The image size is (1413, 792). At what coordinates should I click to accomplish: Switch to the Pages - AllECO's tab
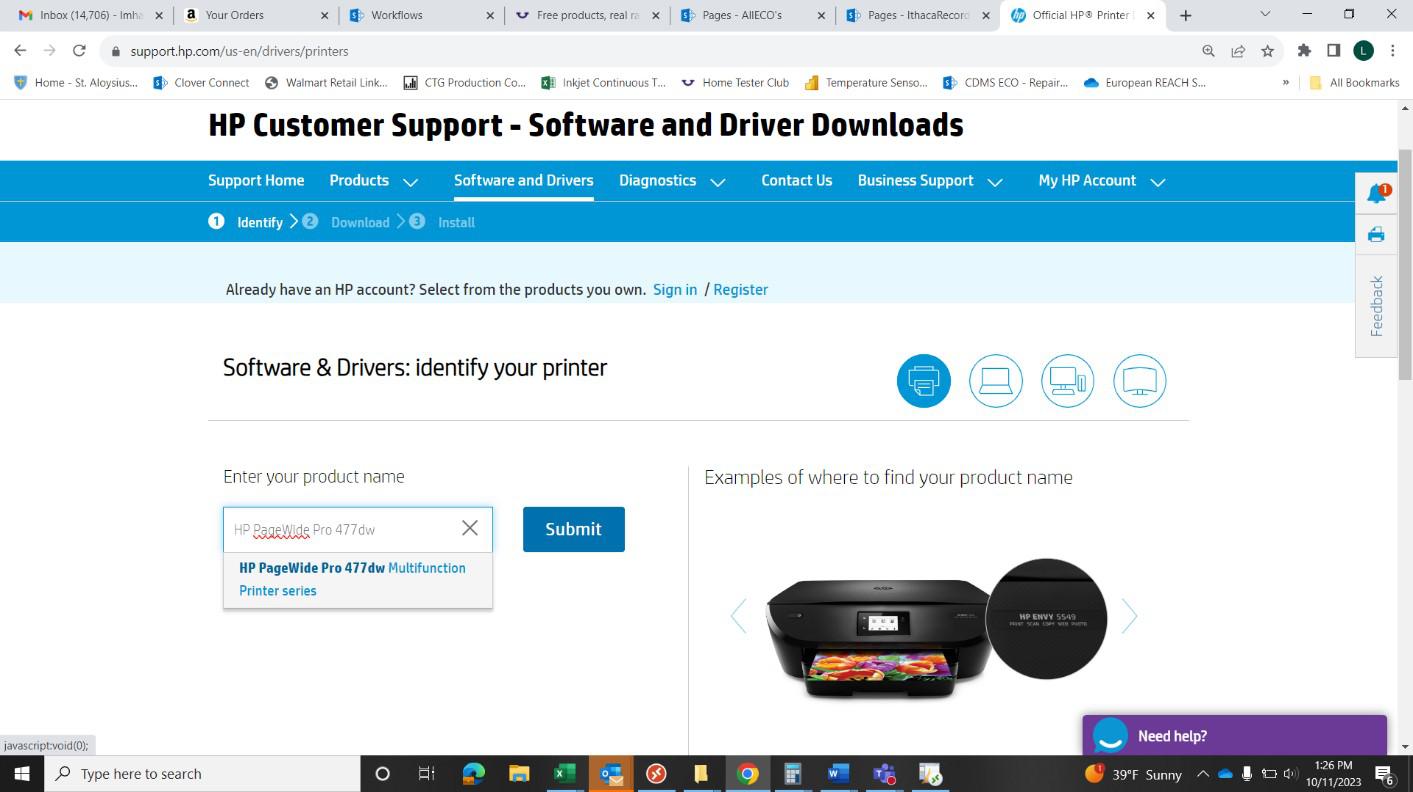tap(751, 15)
